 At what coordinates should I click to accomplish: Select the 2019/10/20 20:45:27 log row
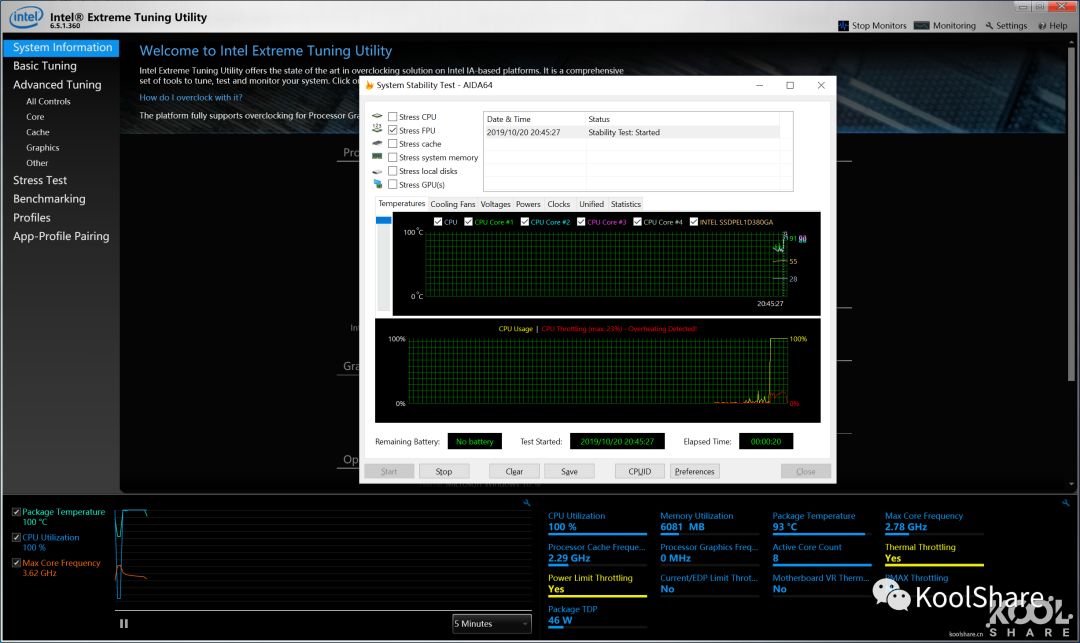coord(632,132)
